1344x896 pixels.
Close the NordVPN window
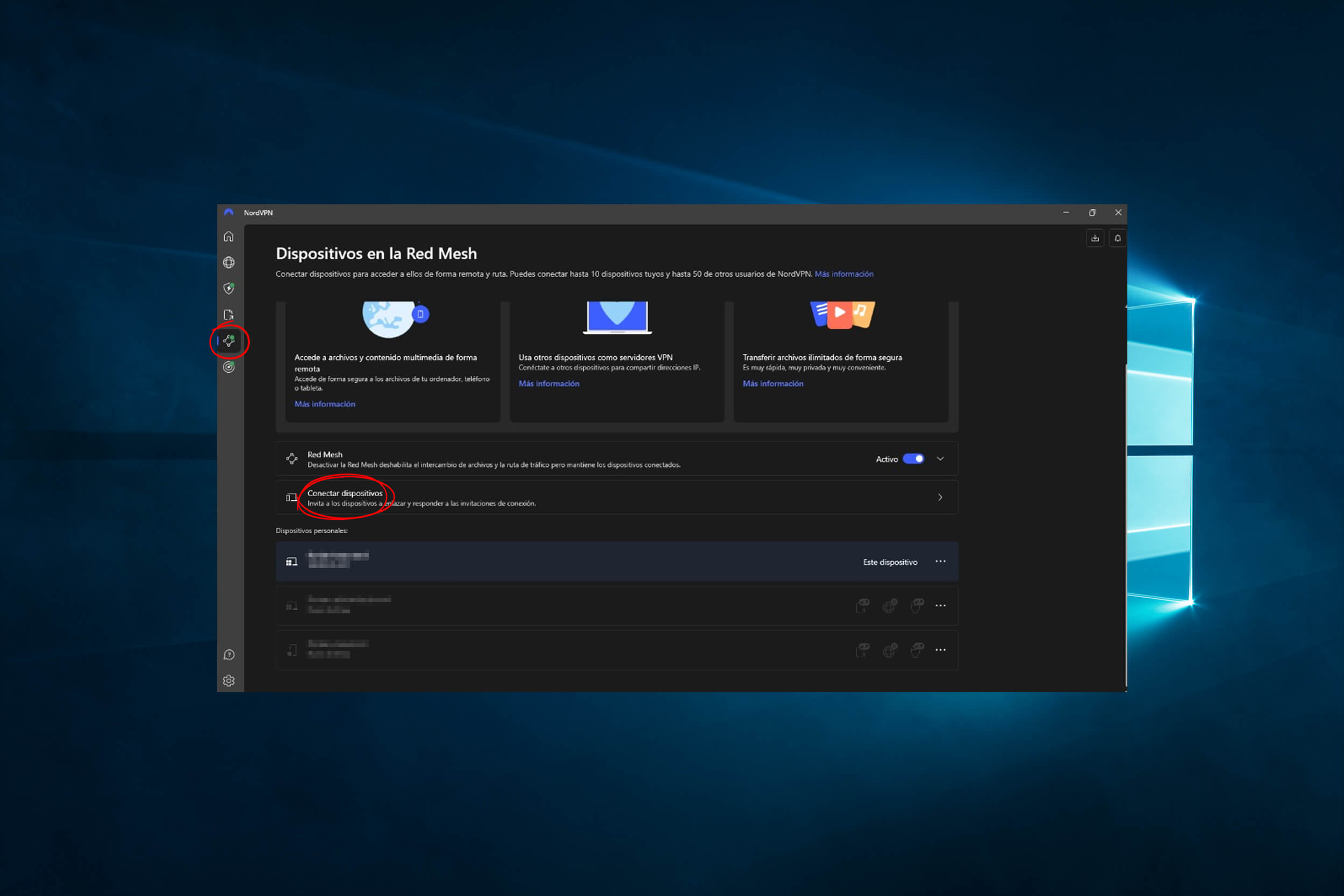tap(1118, 212)
